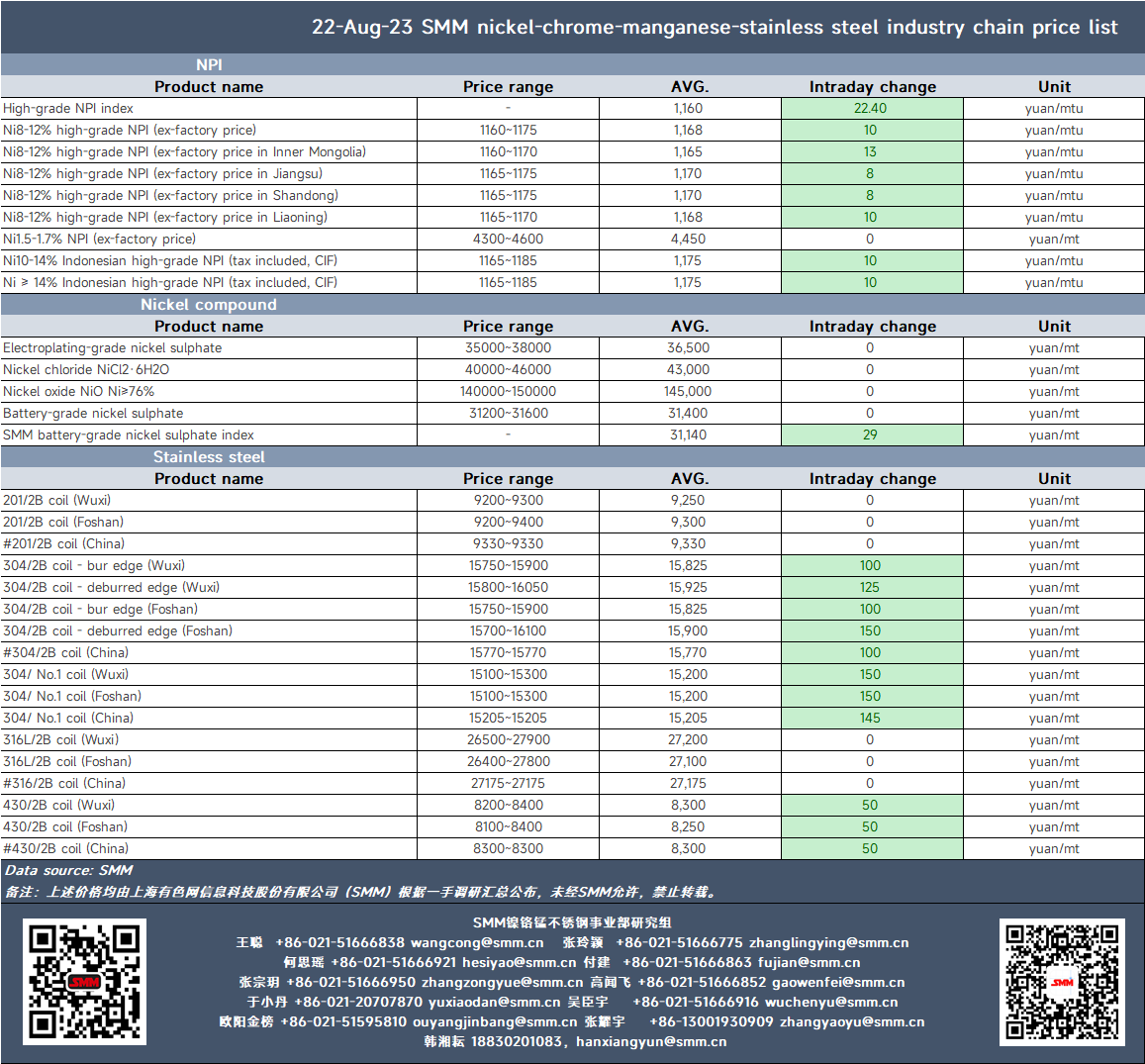1145x1064 pixels.
Task: Click the right SMM QR code
Action: (x=1062, y=982)
